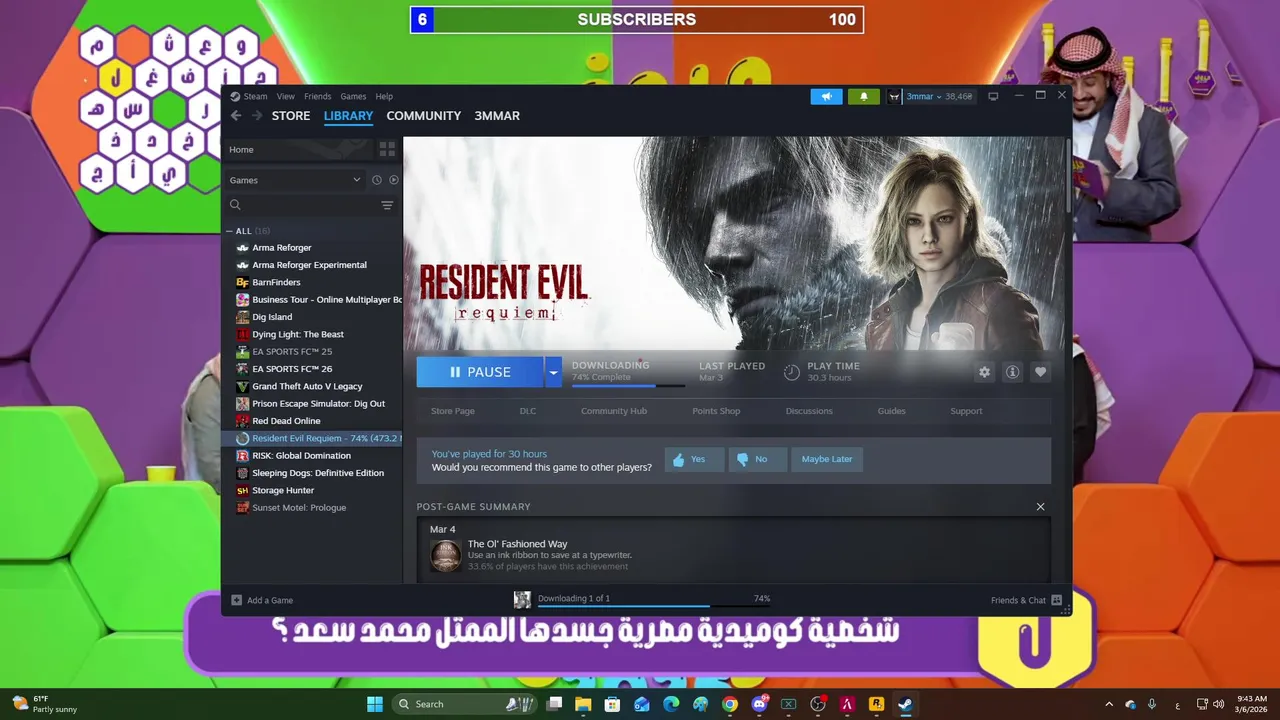The width and height of the screenshot is (1280, 720).
Task: Select the LIBRARY tab
Action: [348, 116]
